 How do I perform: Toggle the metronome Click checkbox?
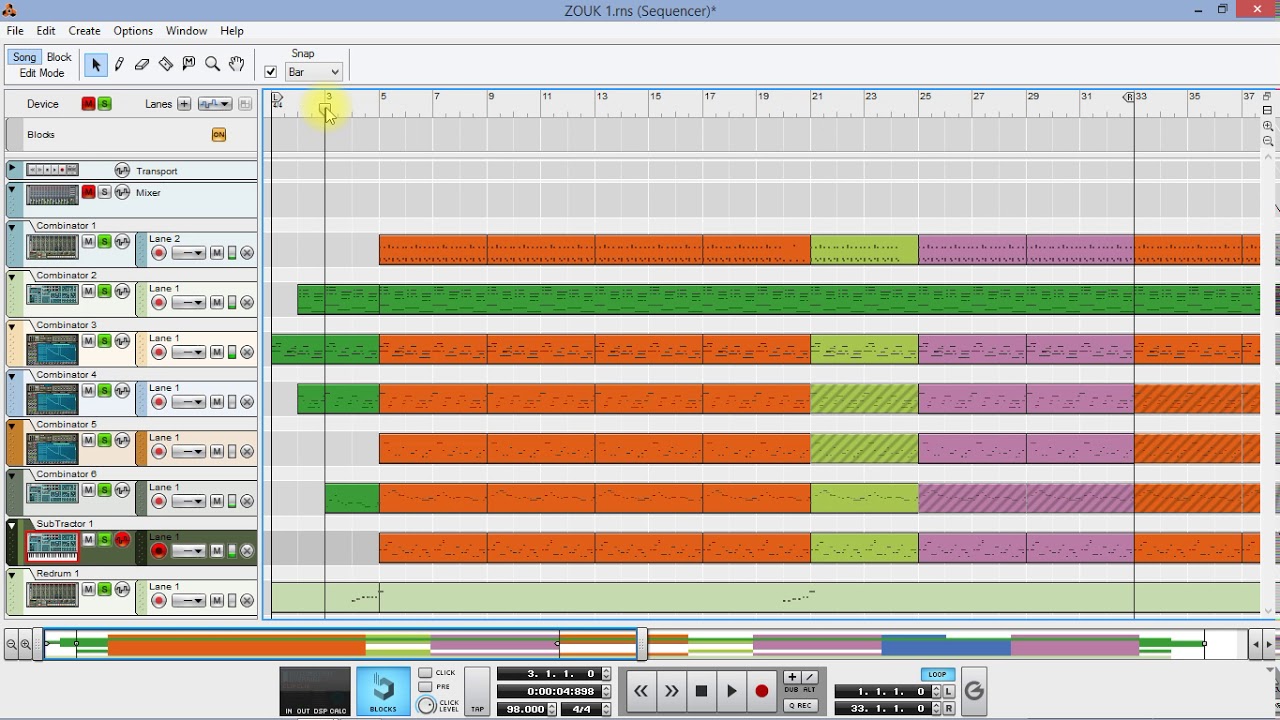[425, 673]
